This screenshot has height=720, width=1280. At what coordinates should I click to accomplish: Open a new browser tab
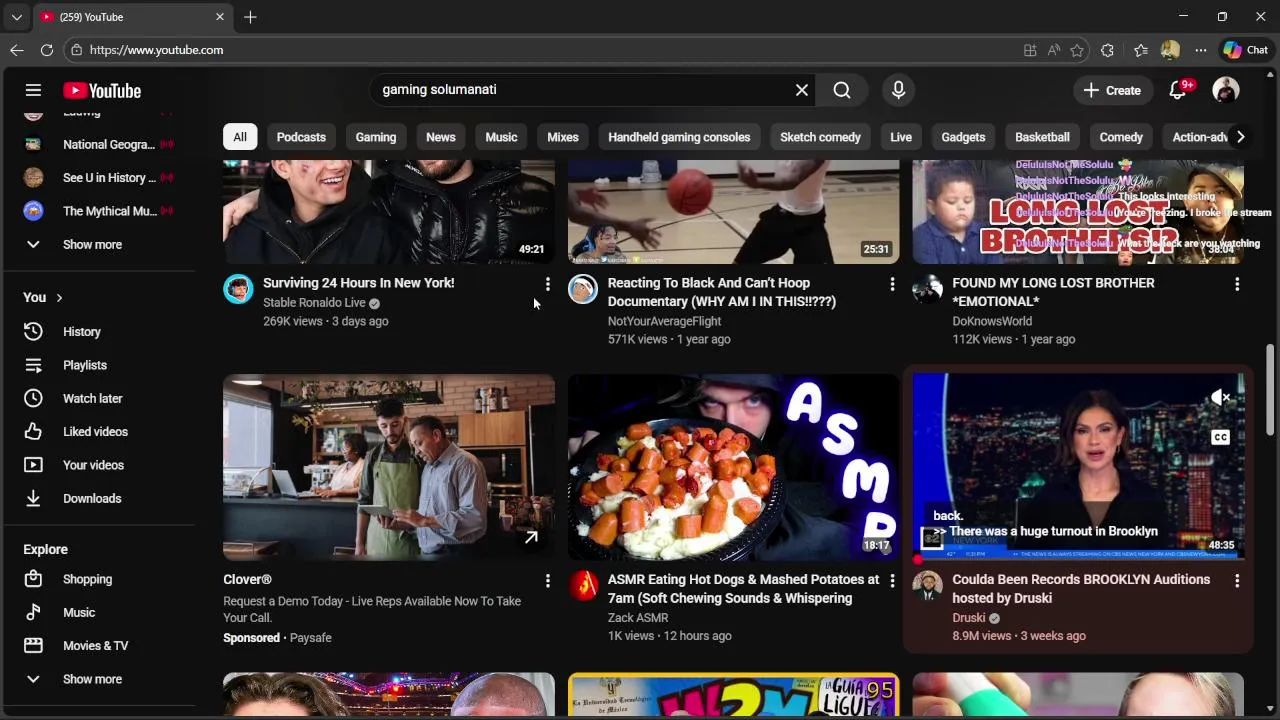point(250,17)
